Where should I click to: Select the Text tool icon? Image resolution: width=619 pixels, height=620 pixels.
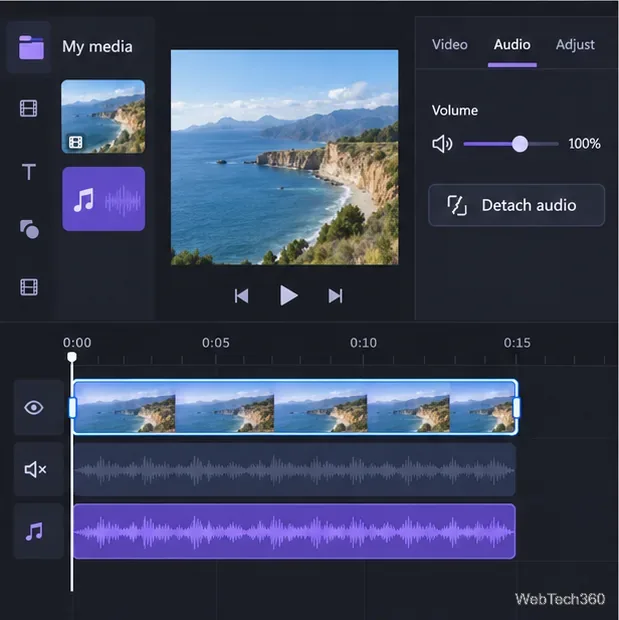point(29,172)
